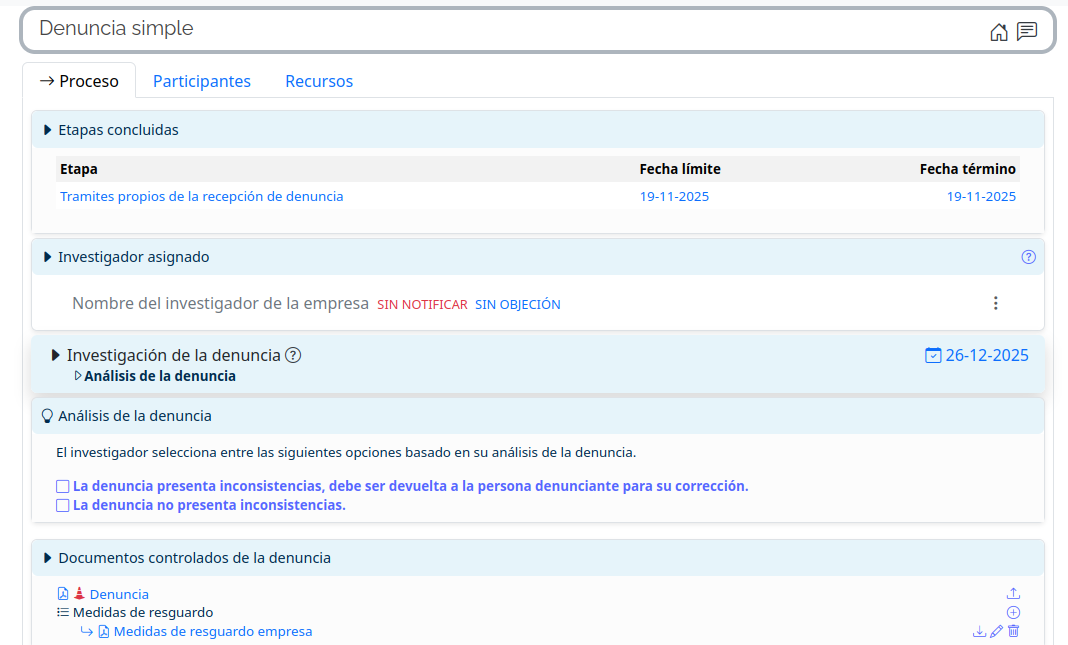Collapse the Etapas concluidas section
The image size is (1068, 645).
pyautogui.click(x=48, y=130)
